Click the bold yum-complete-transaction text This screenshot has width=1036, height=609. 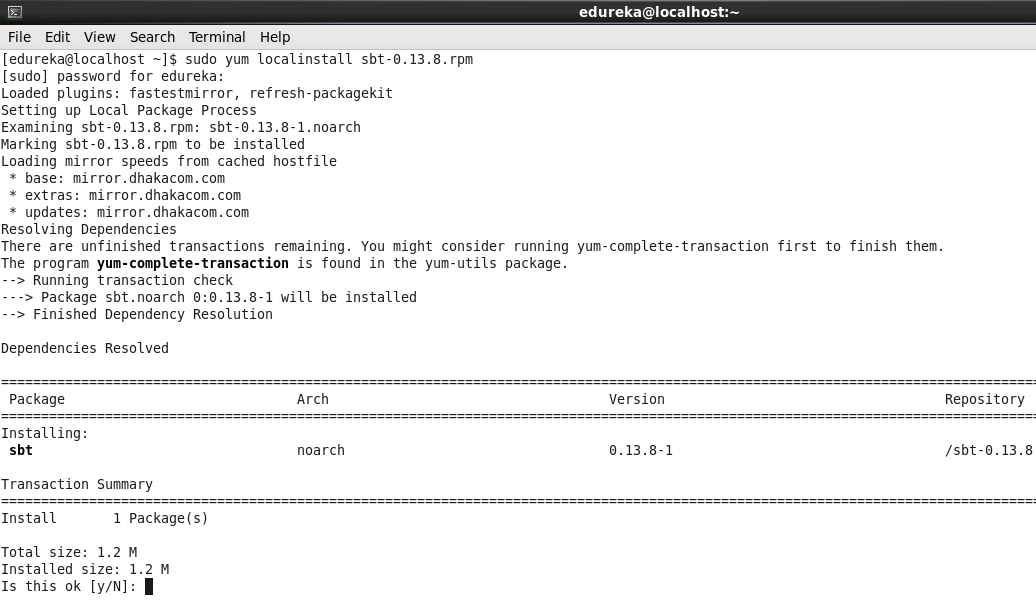(192, 263)
